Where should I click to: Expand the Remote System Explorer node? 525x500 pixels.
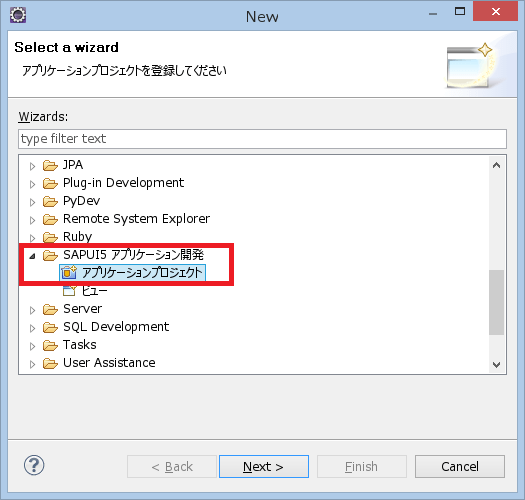[x=32, y=220]
